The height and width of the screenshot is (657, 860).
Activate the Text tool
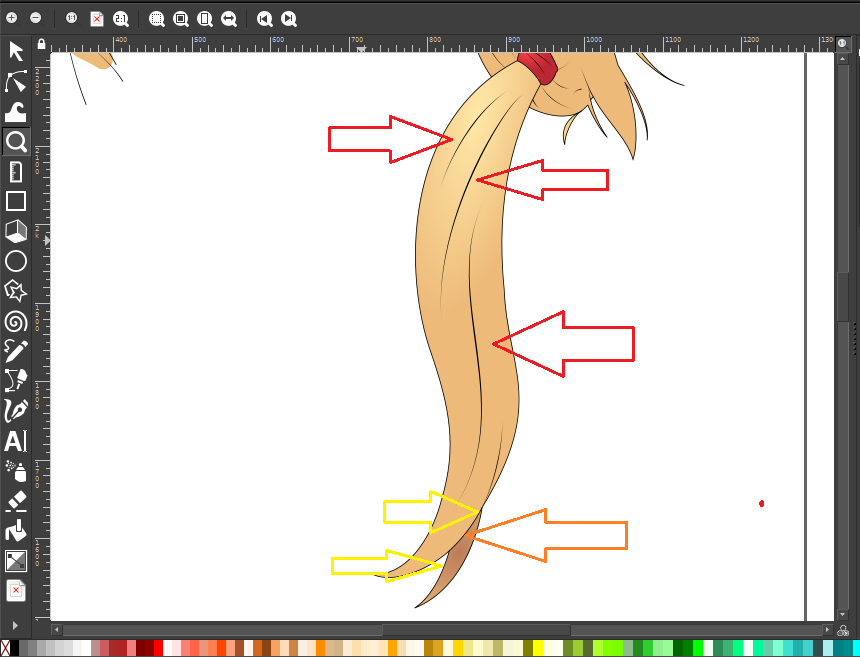coord(15,441)
